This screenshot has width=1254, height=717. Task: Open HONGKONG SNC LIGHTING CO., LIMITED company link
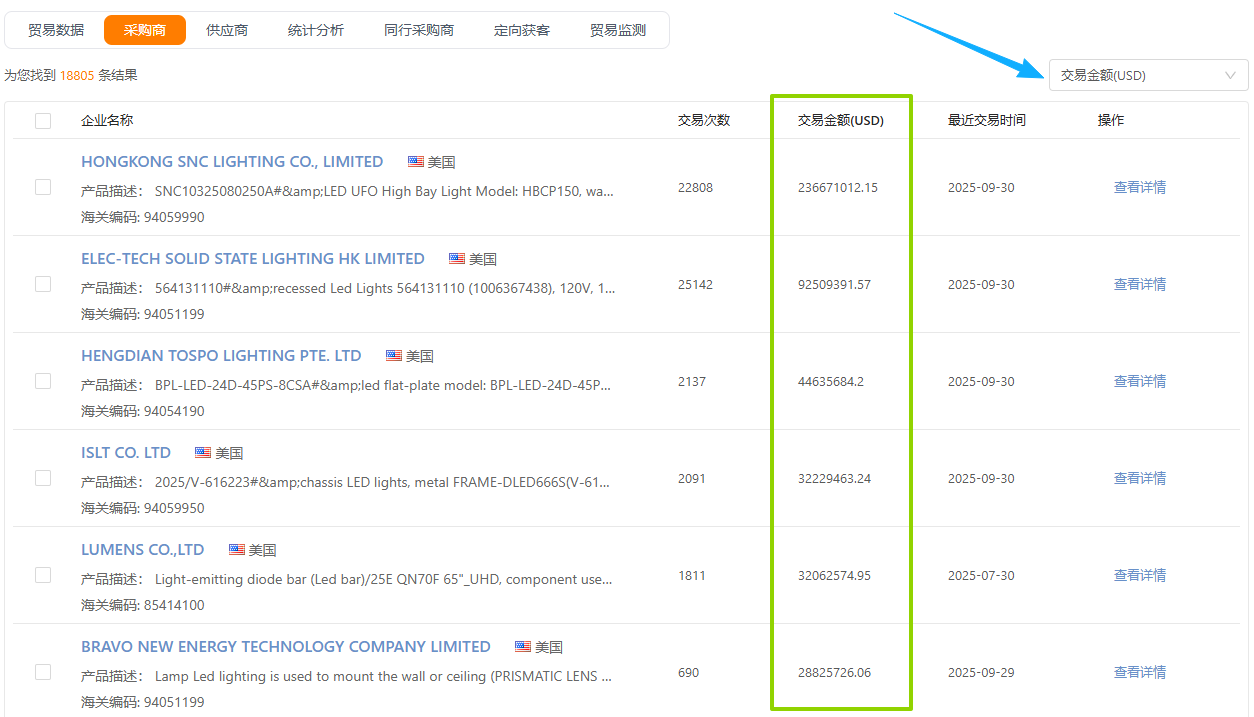232,161
